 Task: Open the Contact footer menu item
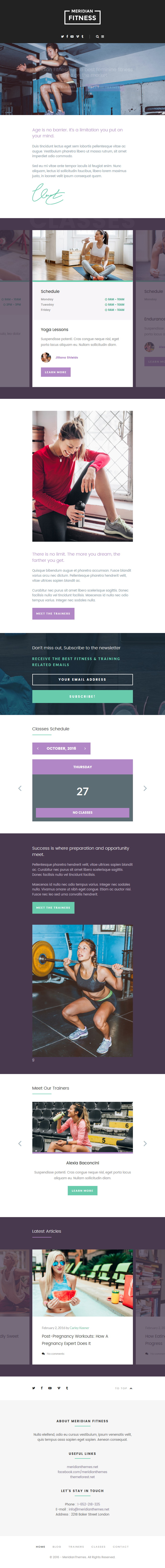coord(120,1547)
